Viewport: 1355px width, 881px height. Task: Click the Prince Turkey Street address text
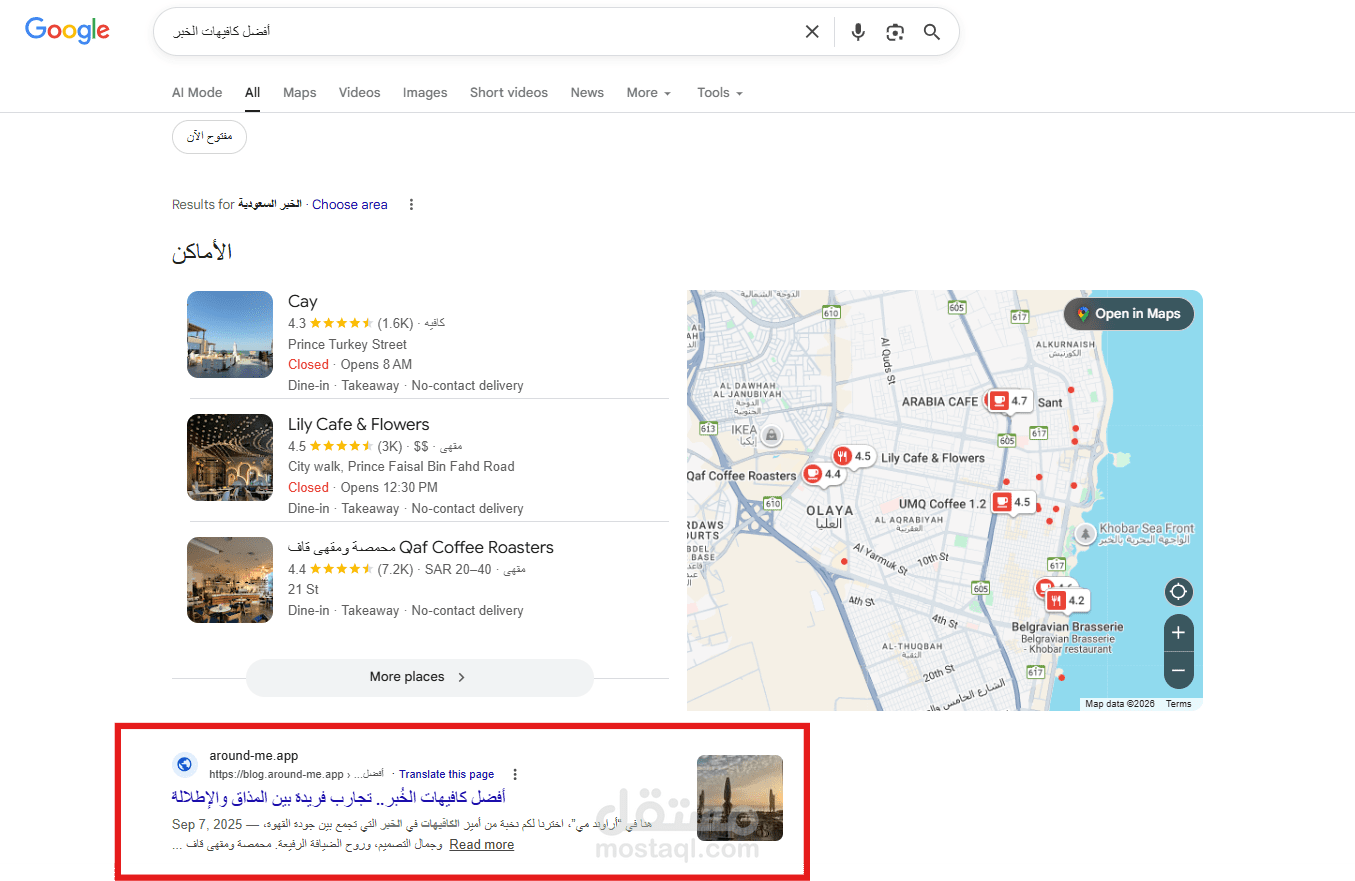347,344
